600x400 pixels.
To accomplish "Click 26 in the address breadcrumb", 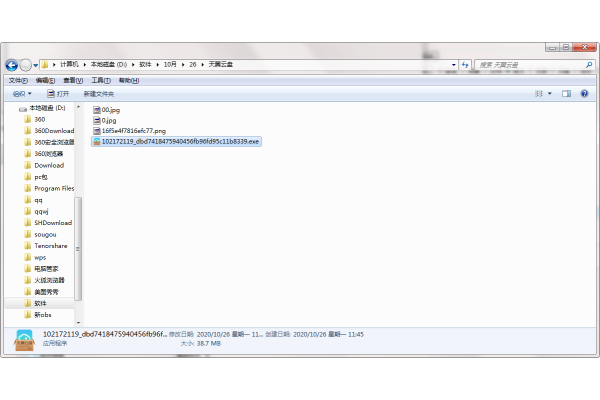I will [x=193, y=65].
